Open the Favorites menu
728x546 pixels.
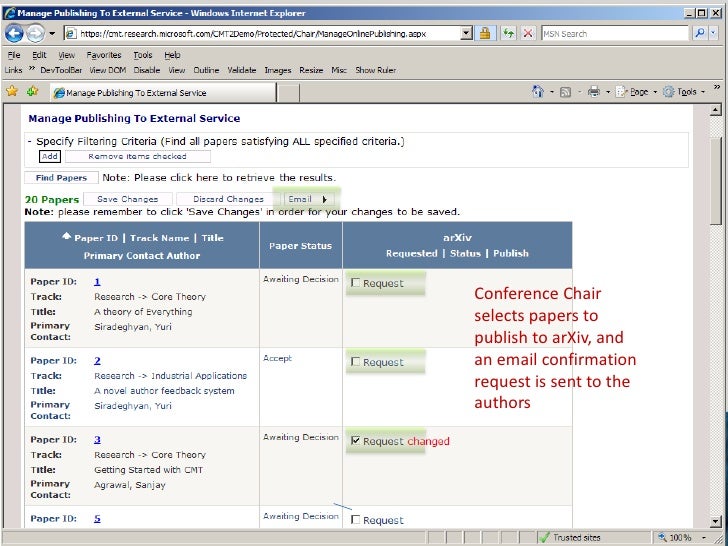[x=103, y=55]
